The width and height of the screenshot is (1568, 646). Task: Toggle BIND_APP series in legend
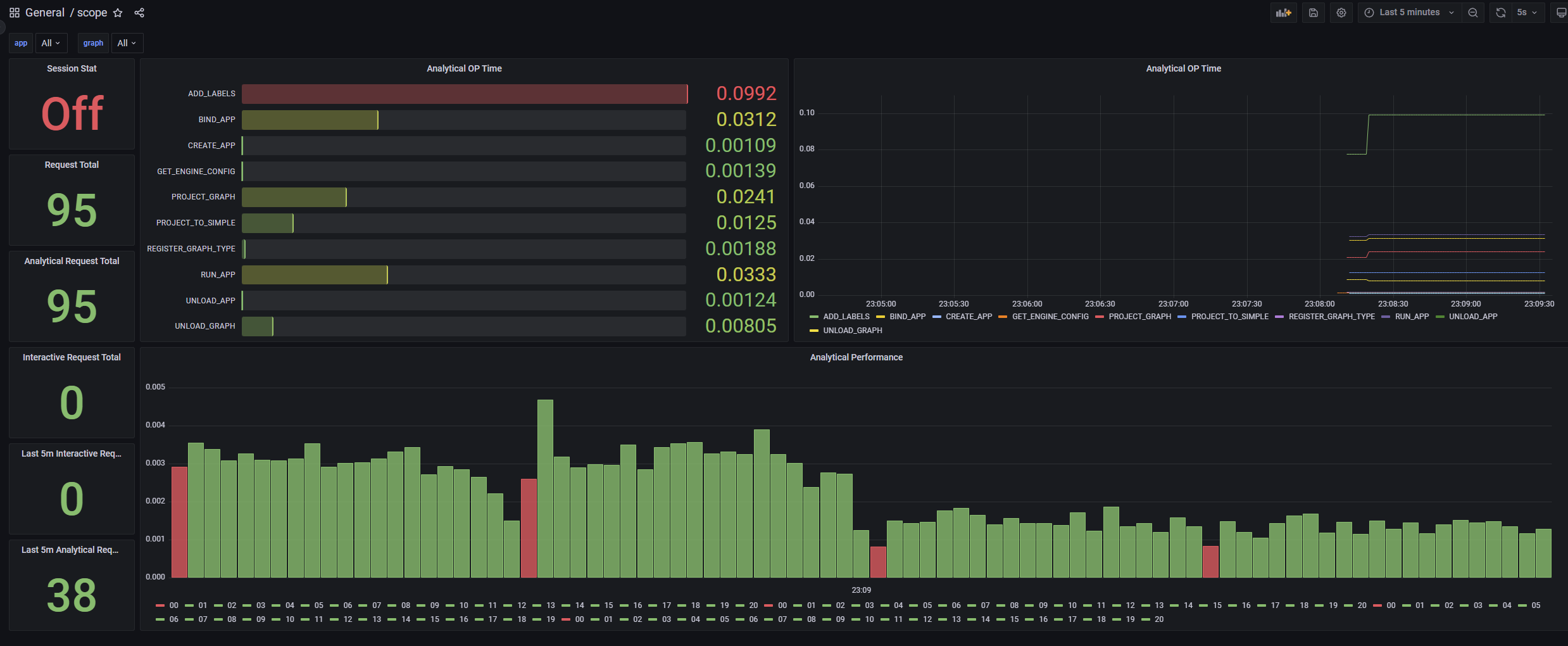pyautogui.click(x=908, y=317)
